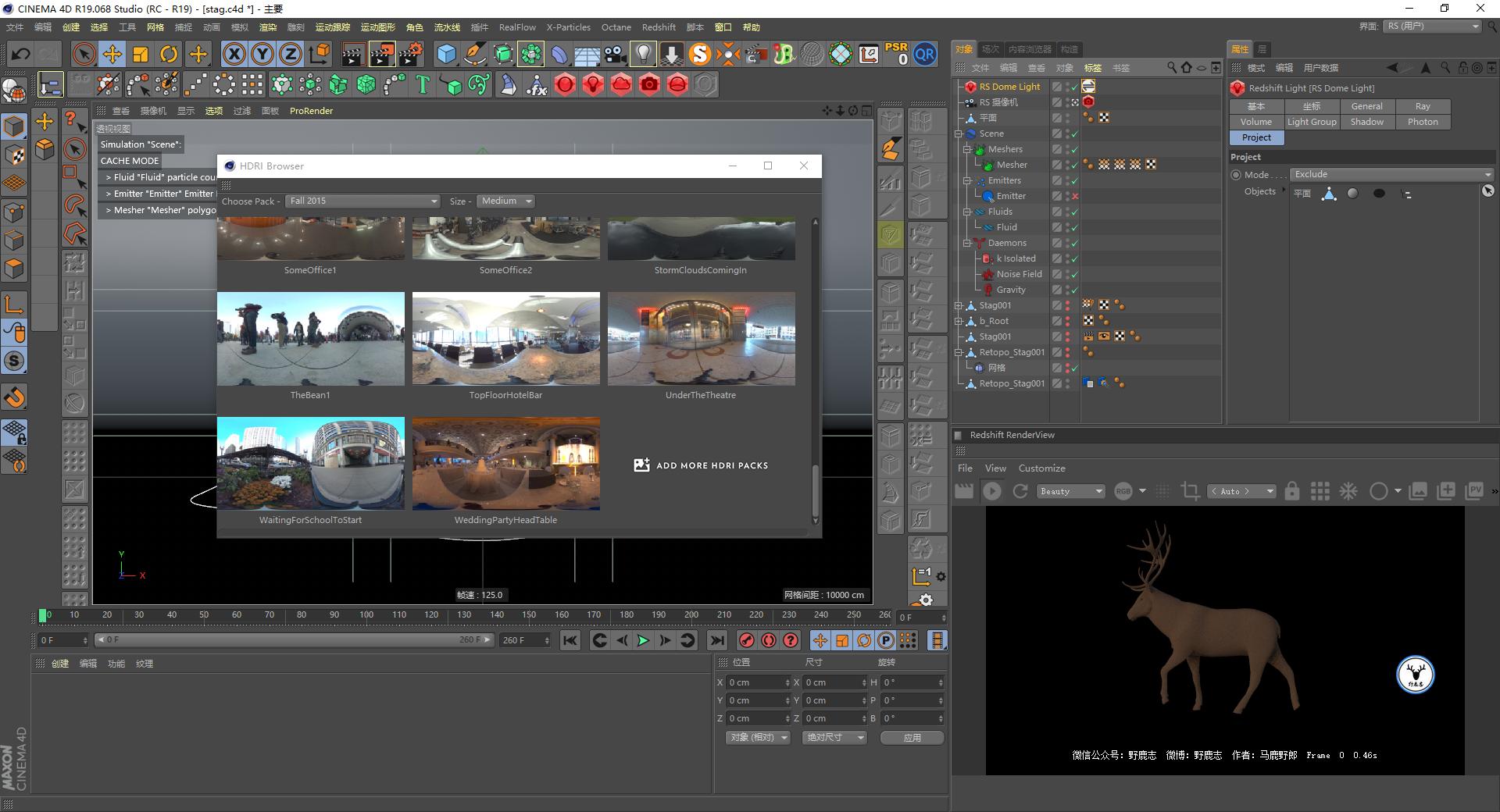The image size is (1500, 812).
Task: Click the light bulb Light object icon
Action: (643, 54)
